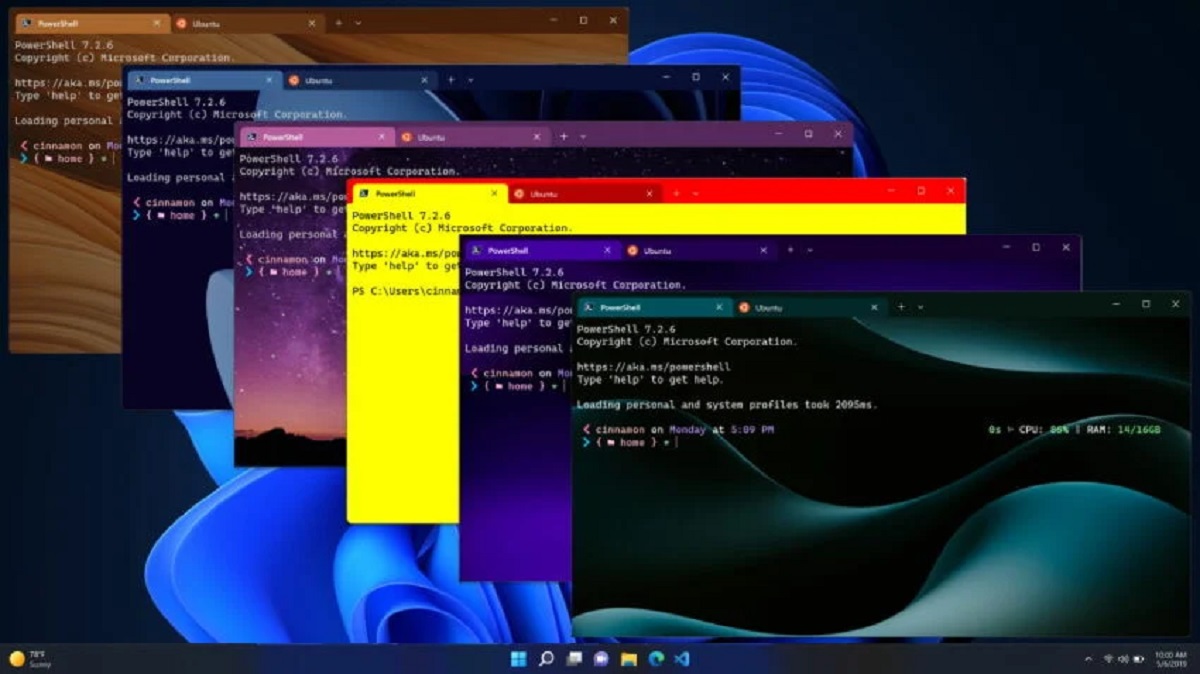
Task: Add a new tab in the wood-themed terminal window
Action: (x=338, y=22)
